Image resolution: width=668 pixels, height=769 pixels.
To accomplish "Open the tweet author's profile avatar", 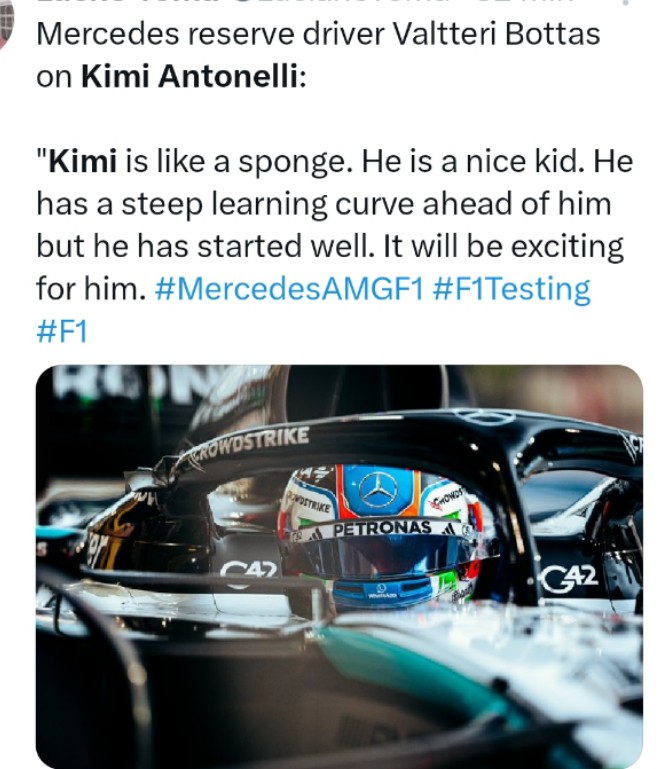I will tap(6, 22).
